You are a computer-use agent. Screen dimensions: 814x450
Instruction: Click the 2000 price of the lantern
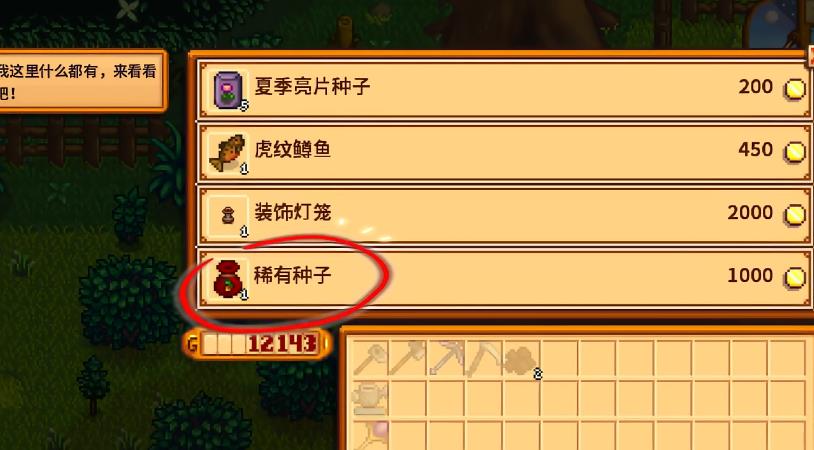click(x=750, y=213)
